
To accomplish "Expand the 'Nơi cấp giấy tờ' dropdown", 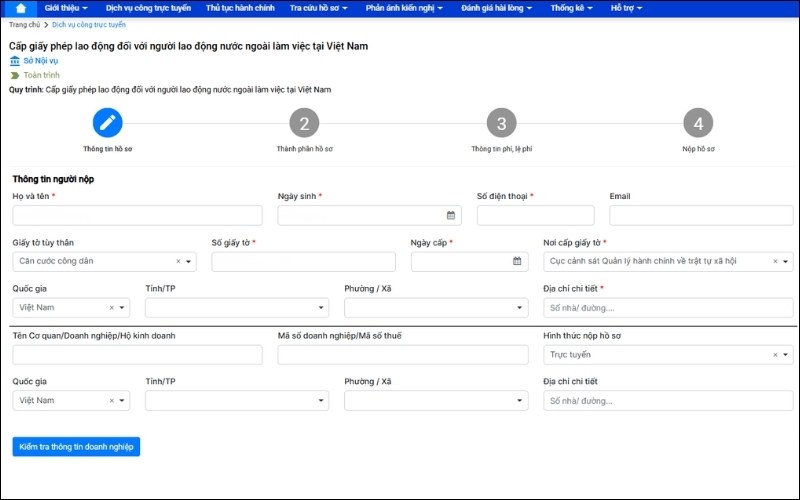I will pos(787,261).
